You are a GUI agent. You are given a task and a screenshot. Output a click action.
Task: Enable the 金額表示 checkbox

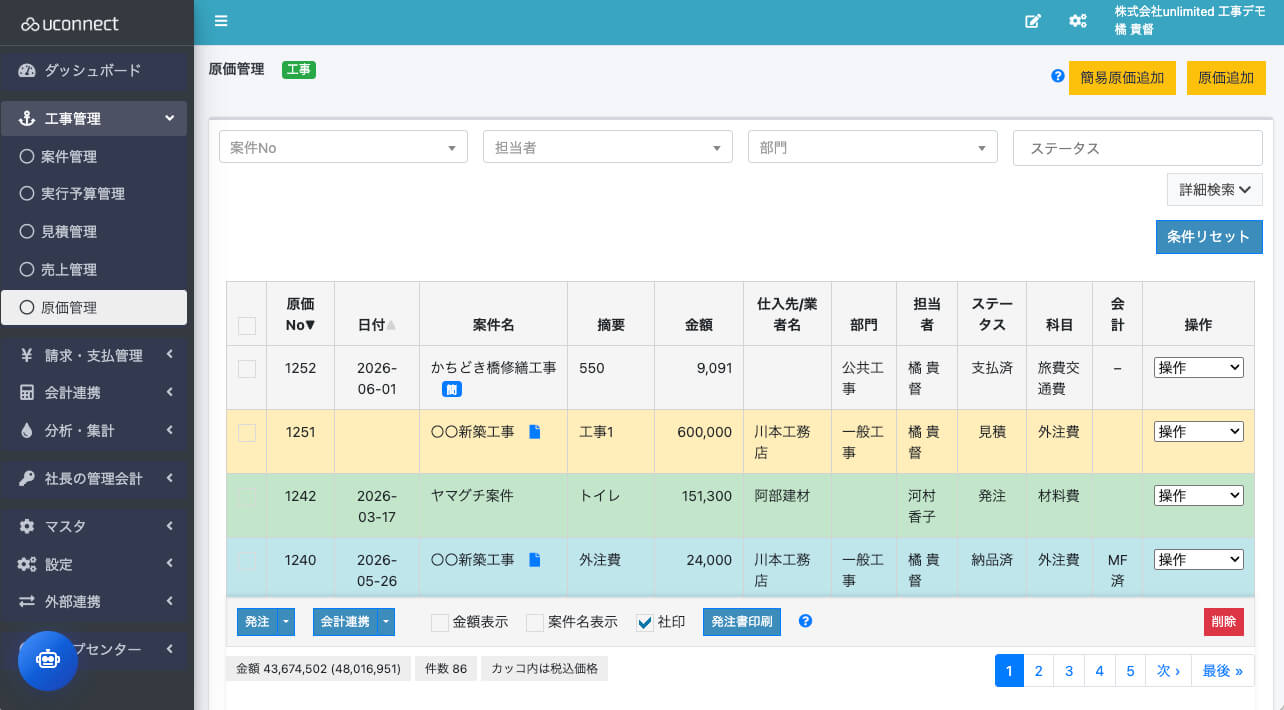(x=440, y=623)
